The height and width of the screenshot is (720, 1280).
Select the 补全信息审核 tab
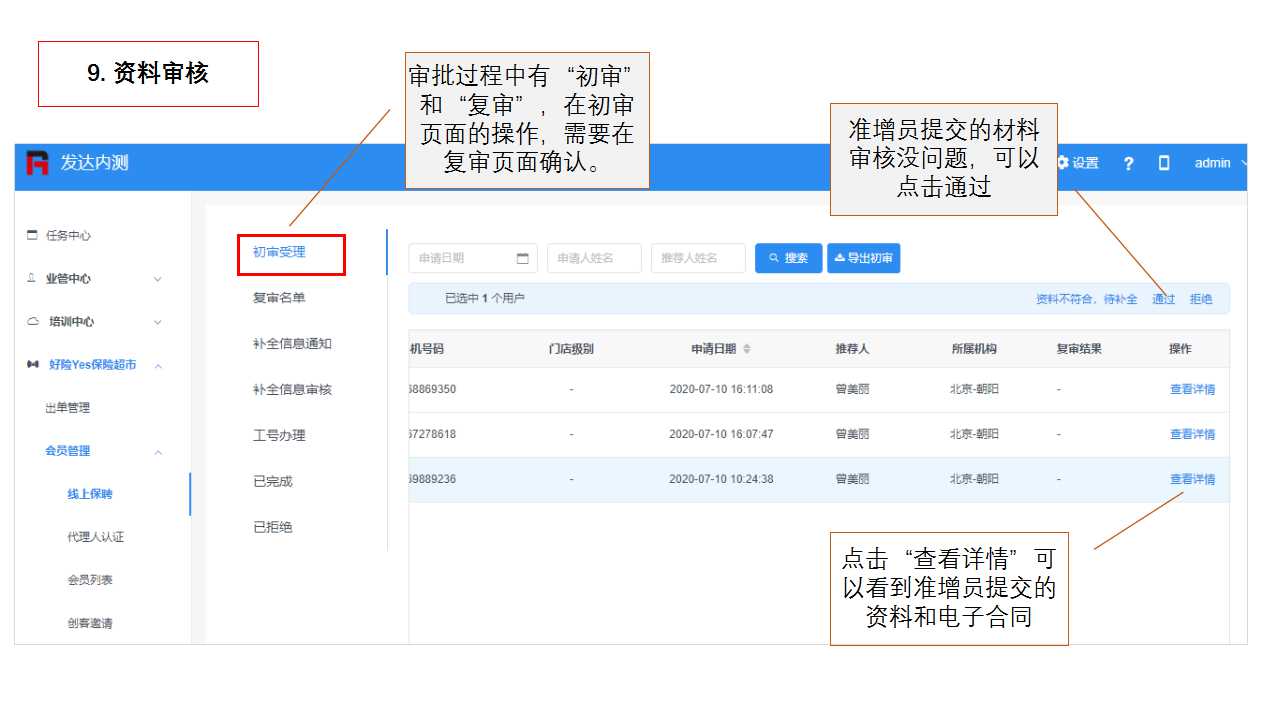pos(292,390)
